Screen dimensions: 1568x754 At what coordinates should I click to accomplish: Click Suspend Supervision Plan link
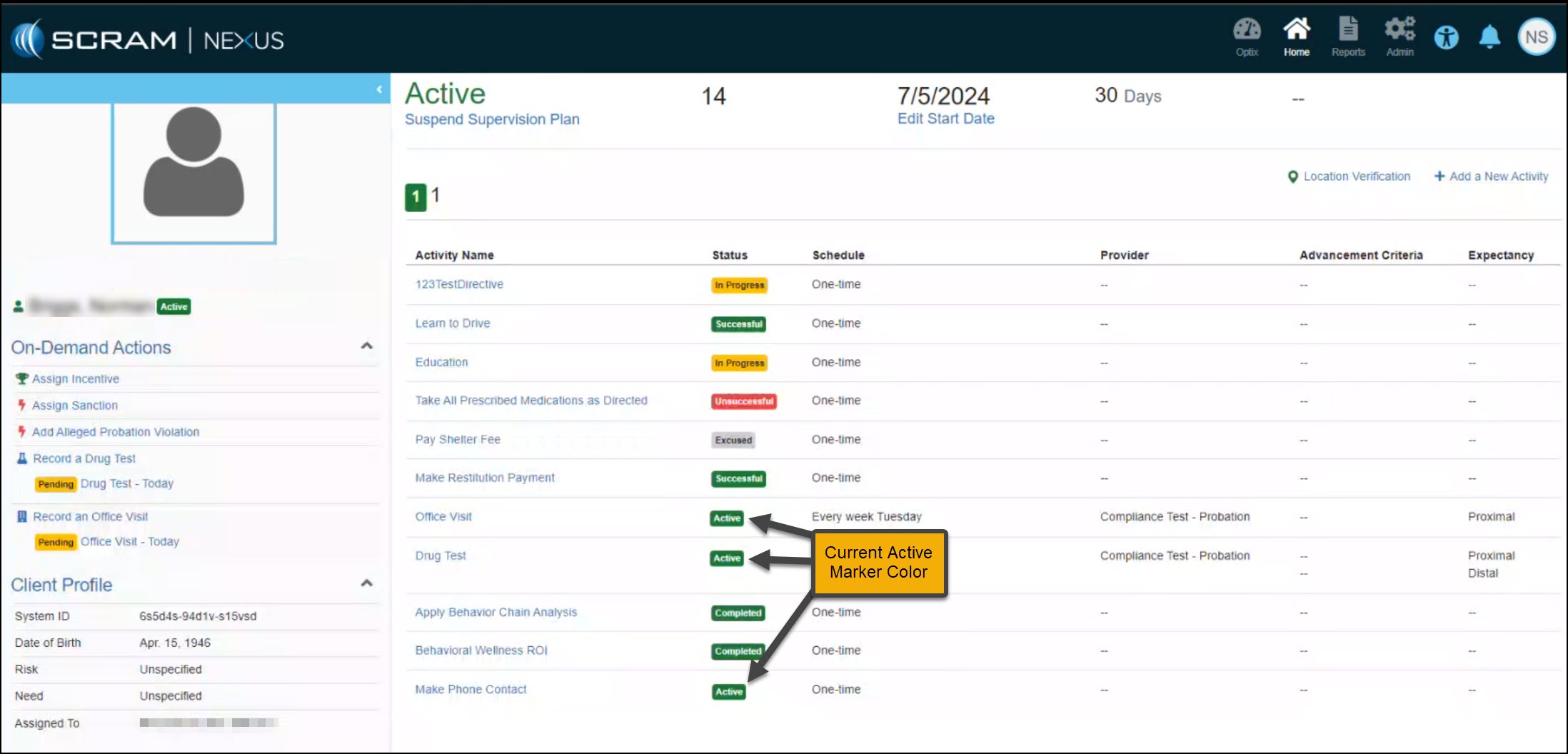[492, 119]
